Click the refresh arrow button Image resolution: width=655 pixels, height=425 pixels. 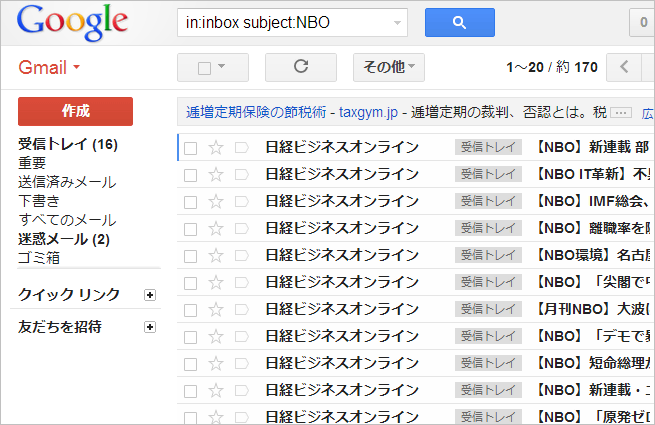pyautogui.click(x=301, y=67)
